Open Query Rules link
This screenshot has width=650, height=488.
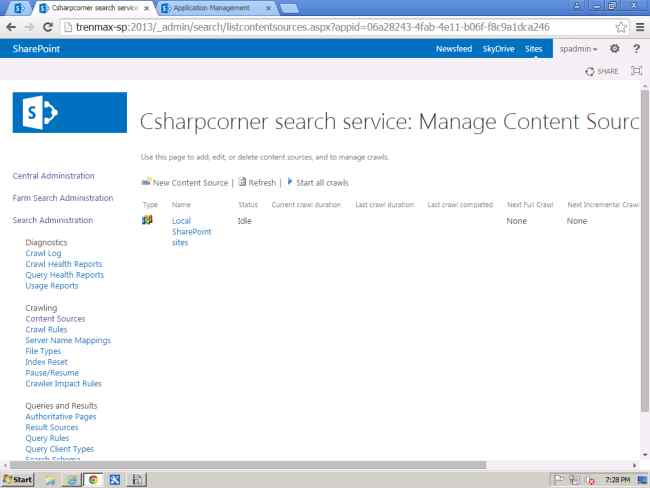coord(47,438)
